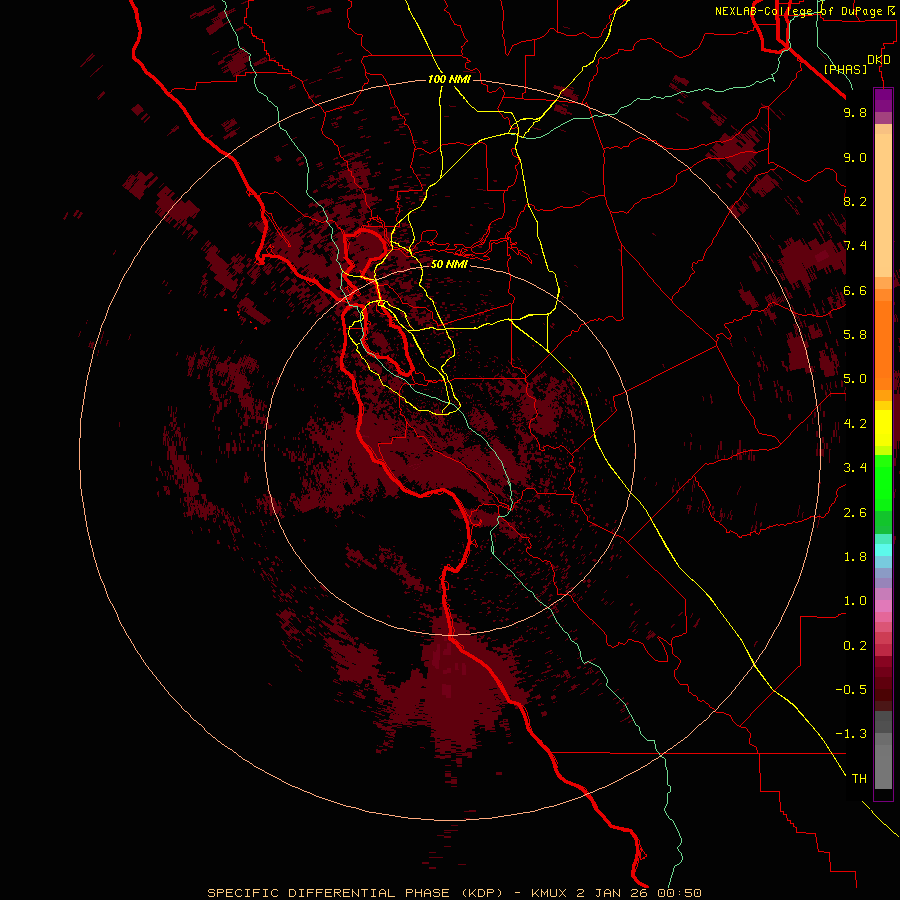Click the peach swatch in the color bar
Viewport: 900px width, 900px height.
pyautogui.click(x=883, y=205)
